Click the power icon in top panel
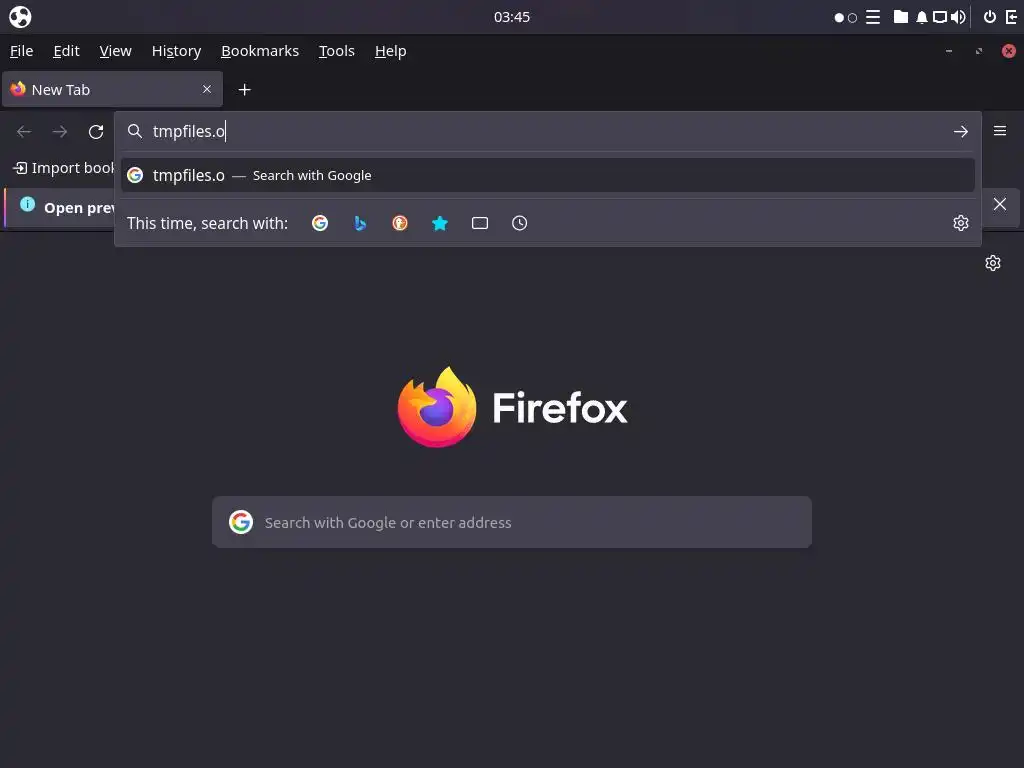 click(x=990, y=17)
